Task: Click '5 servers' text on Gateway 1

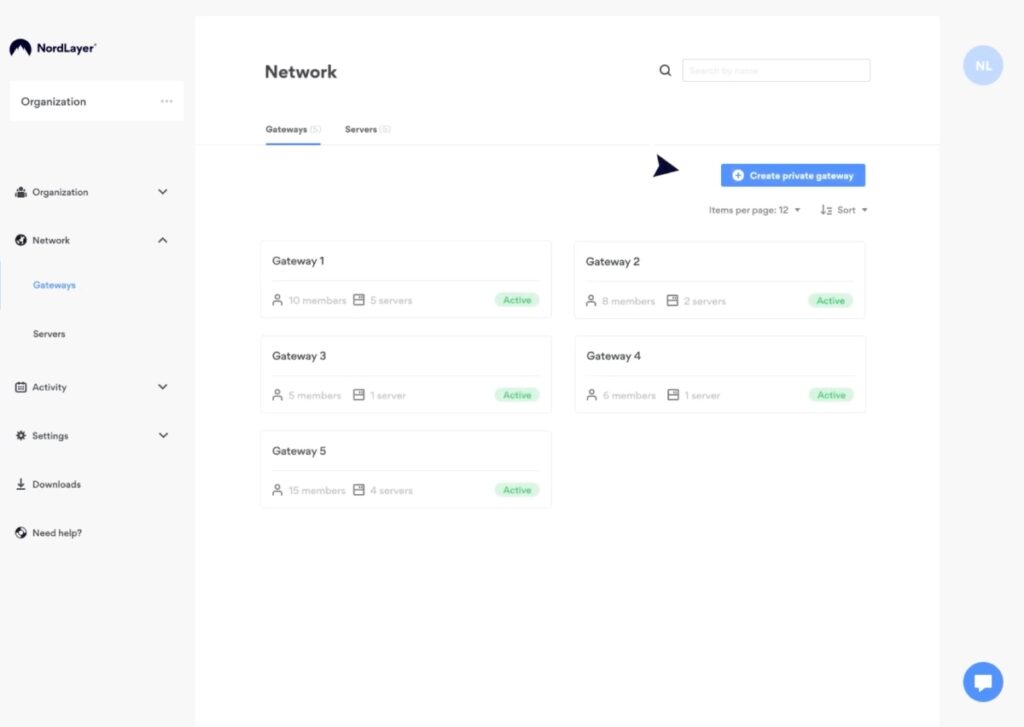Action: (x=391, y=300)
